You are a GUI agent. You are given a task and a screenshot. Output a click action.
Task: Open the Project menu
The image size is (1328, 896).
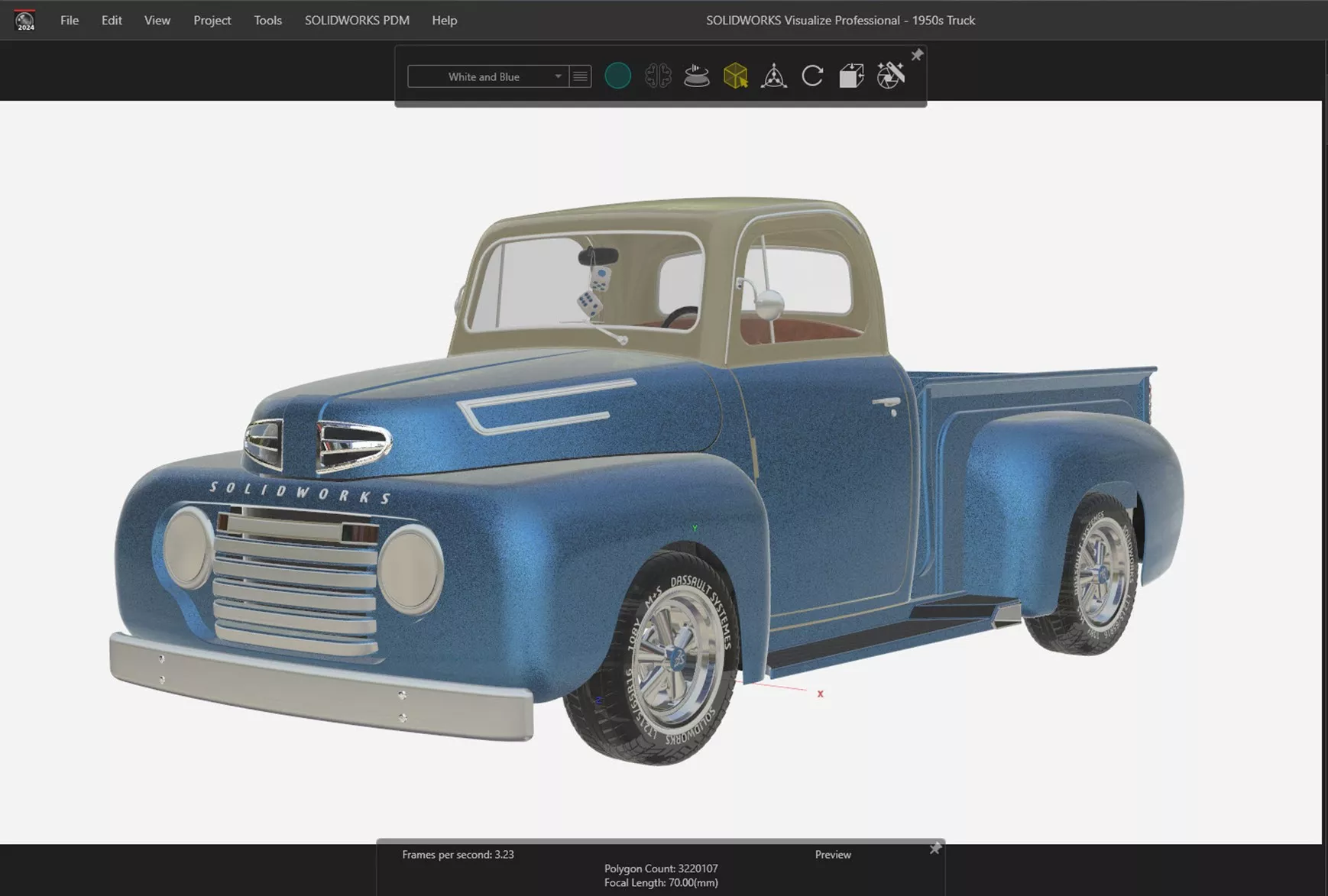point(212,21)
